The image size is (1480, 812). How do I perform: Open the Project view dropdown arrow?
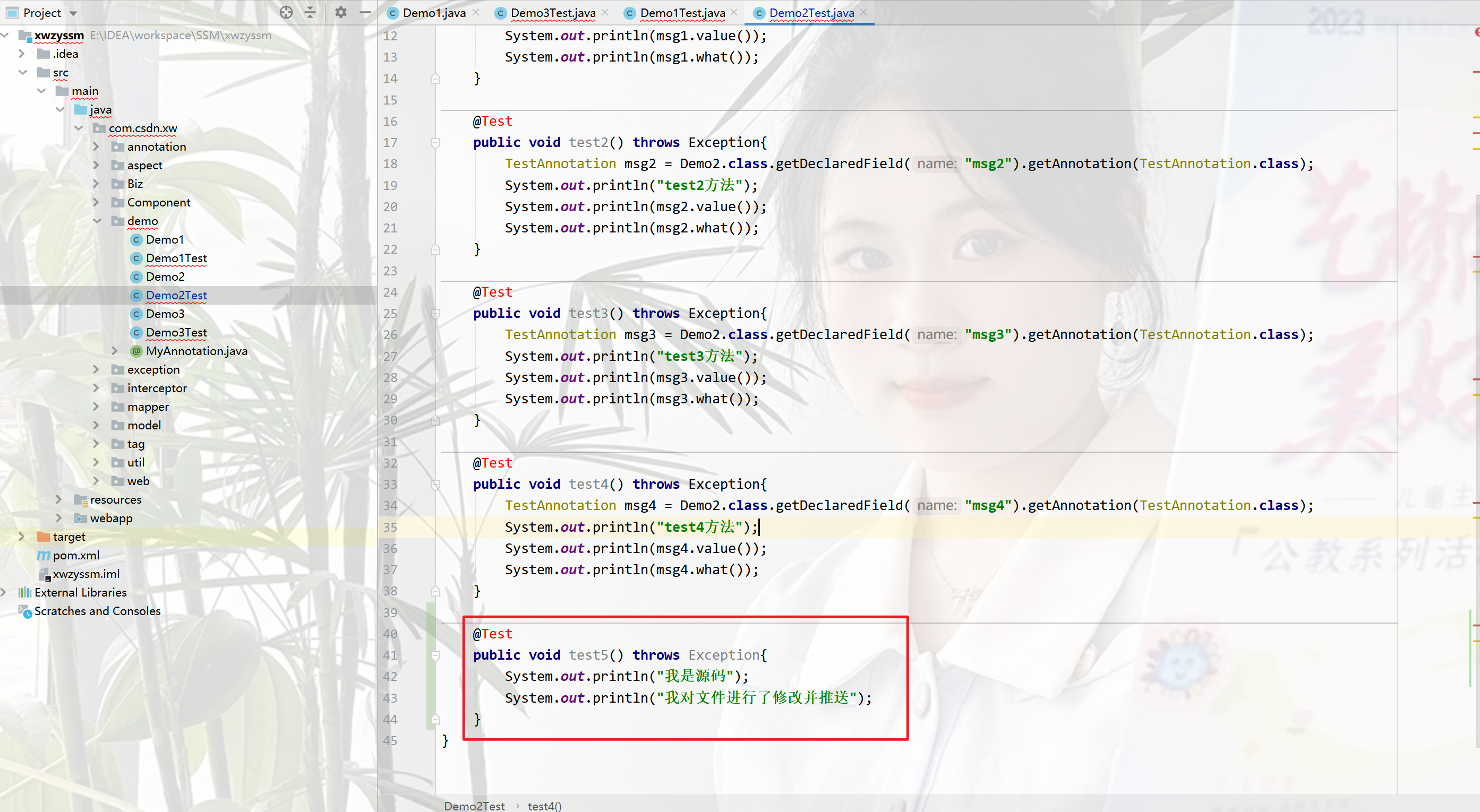(73, 13)
